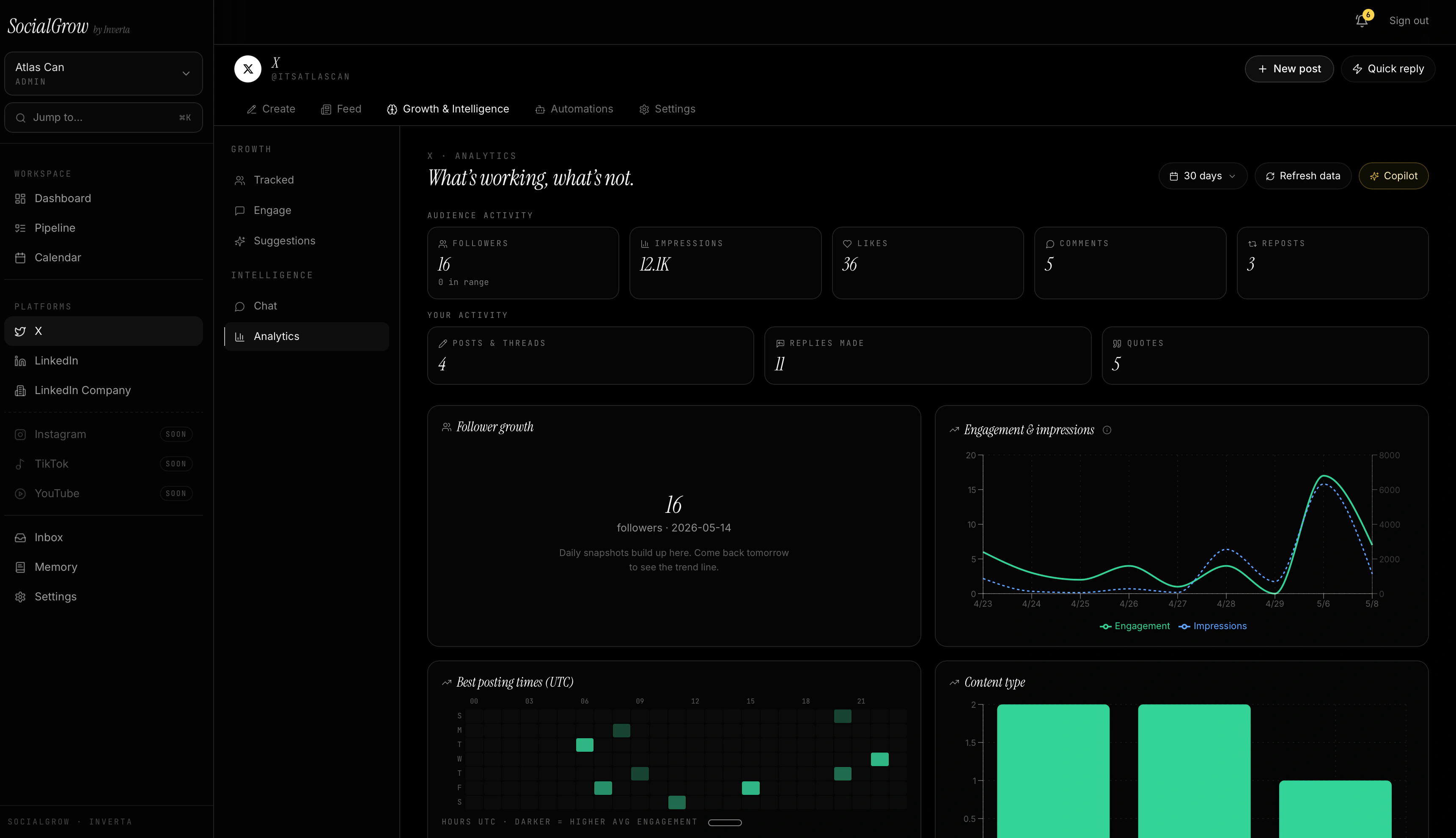The image size is (1456, 838).
Task: Click the X platform avatar logo
Action: point(248,69)
